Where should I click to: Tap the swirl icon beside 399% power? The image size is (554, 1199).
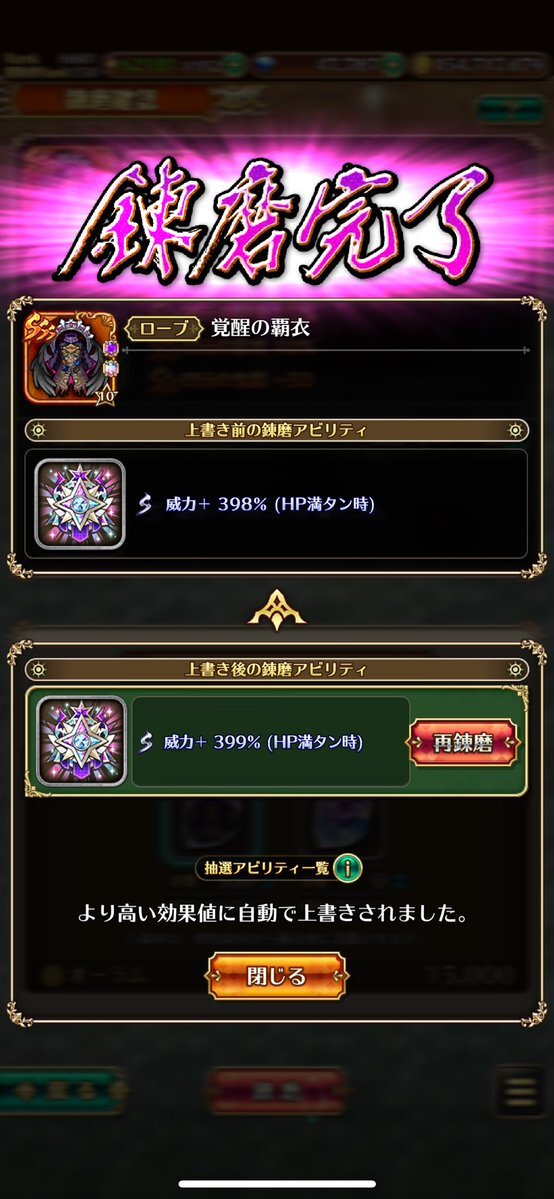146,742
